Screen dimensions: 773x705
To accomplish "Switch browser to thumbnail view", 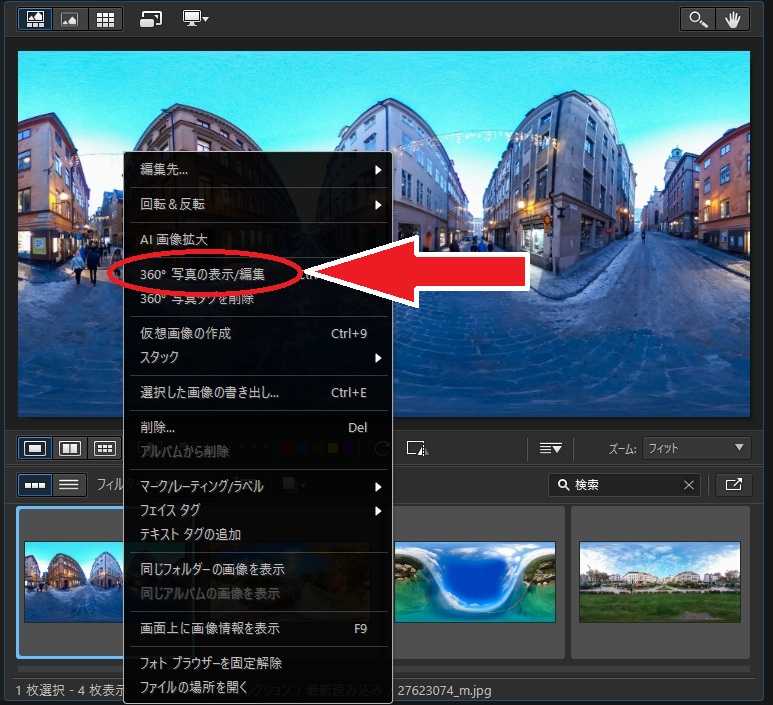I will pos(35,485).
